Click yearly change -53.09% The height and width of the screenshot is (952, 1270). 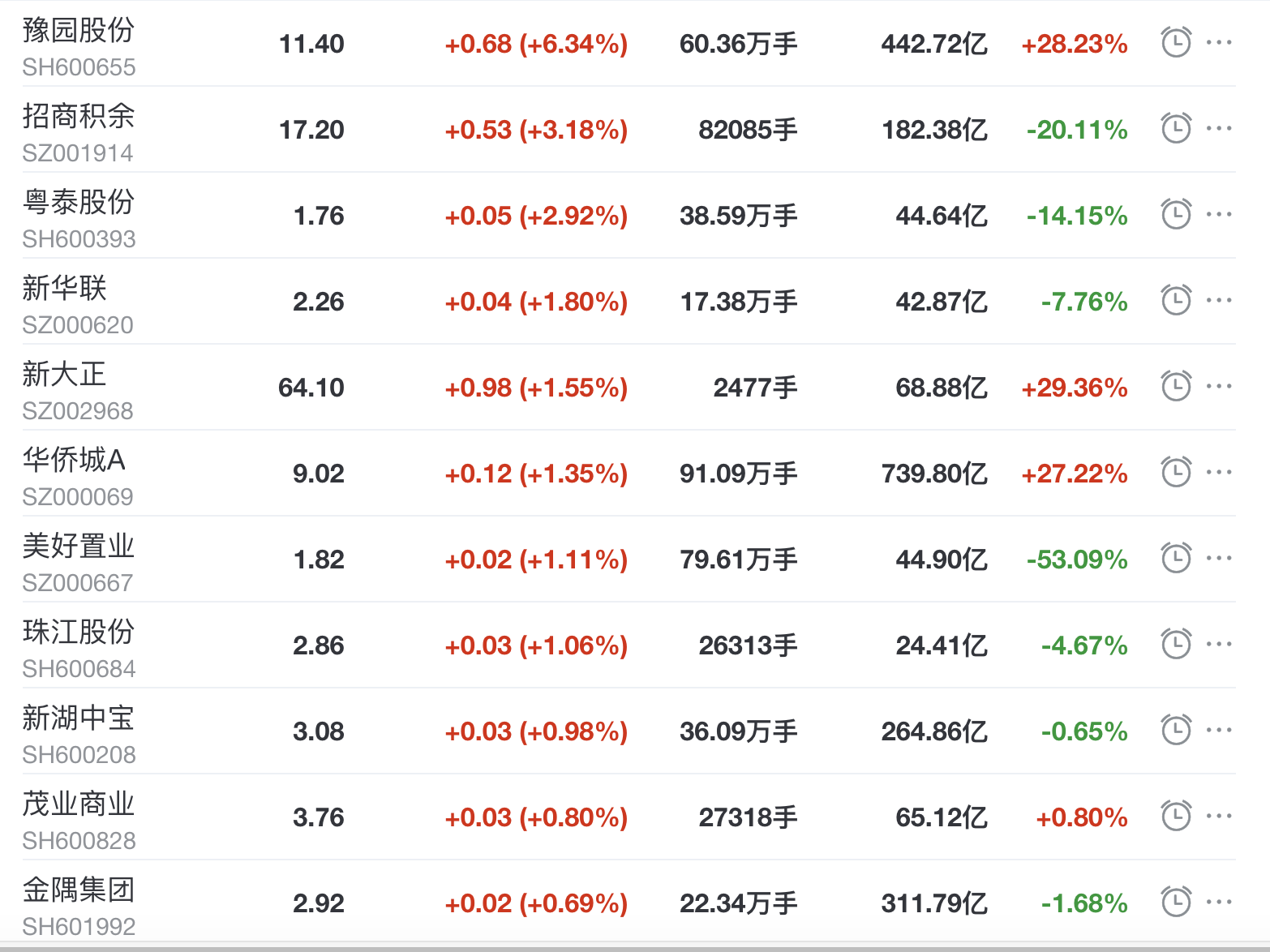tap(1077, 560)
